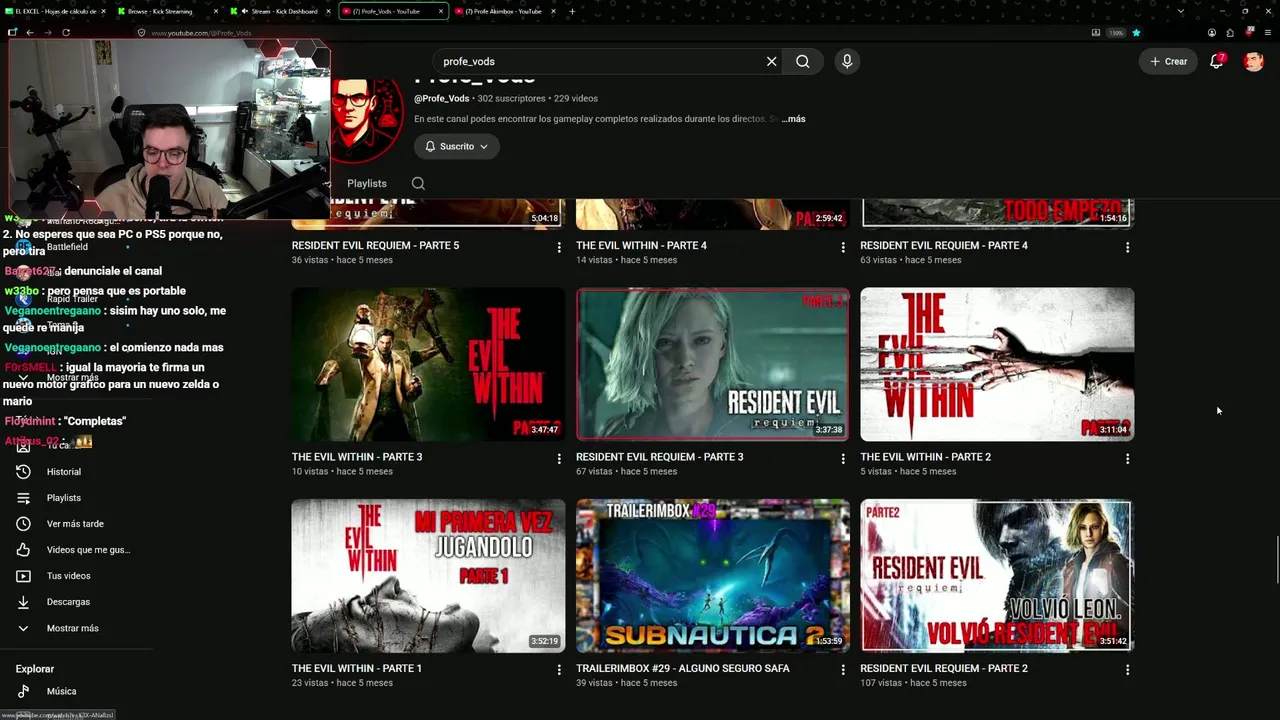
Task: Go back in browser history
Action: (30, 32)
